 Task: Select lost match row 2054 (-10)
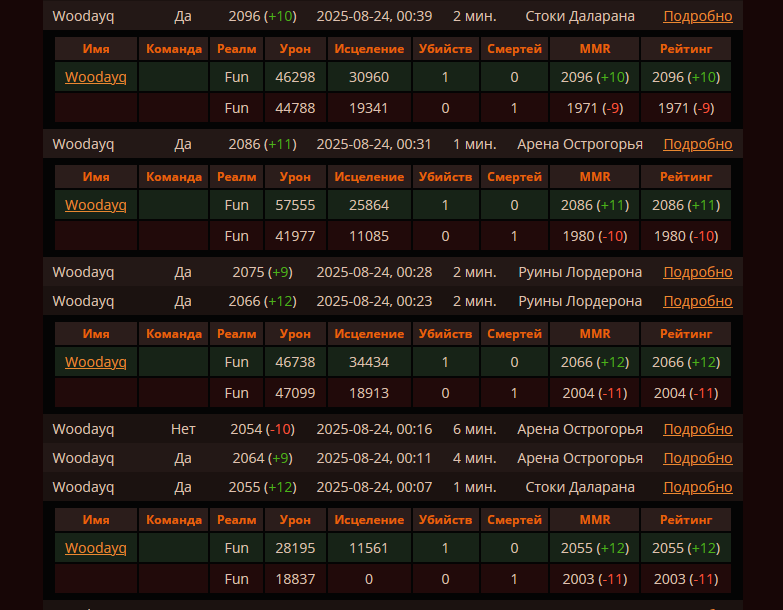392,429
